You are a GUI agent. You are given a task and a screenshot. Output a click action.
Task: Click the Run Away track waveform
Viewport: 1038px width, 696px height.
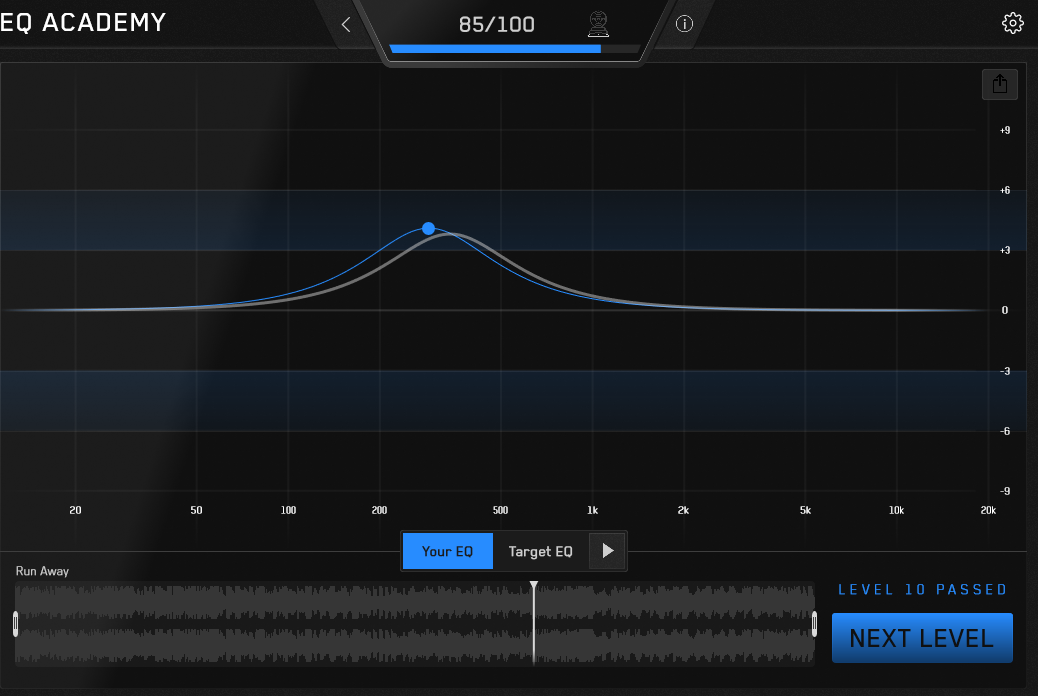pyautogui.click(x=414, y=623)
